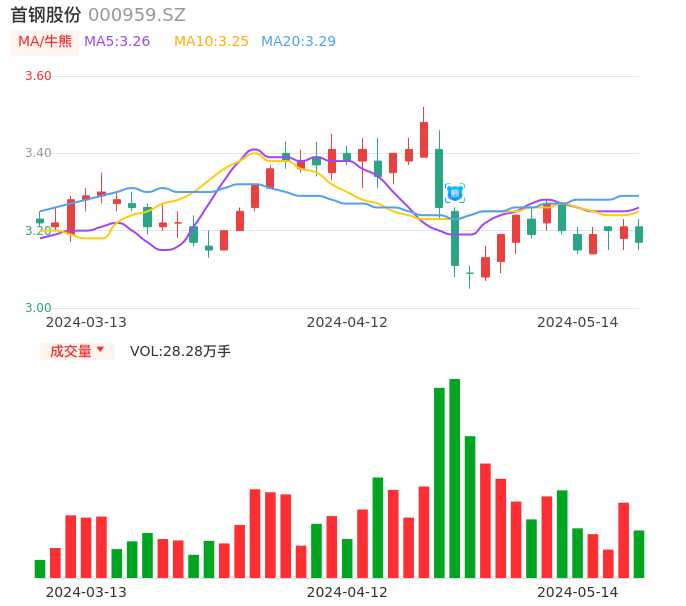This screenshot has width=686, height=606.
Task: Click the red dropdown arrow beside 成交量
Action: 100,350
